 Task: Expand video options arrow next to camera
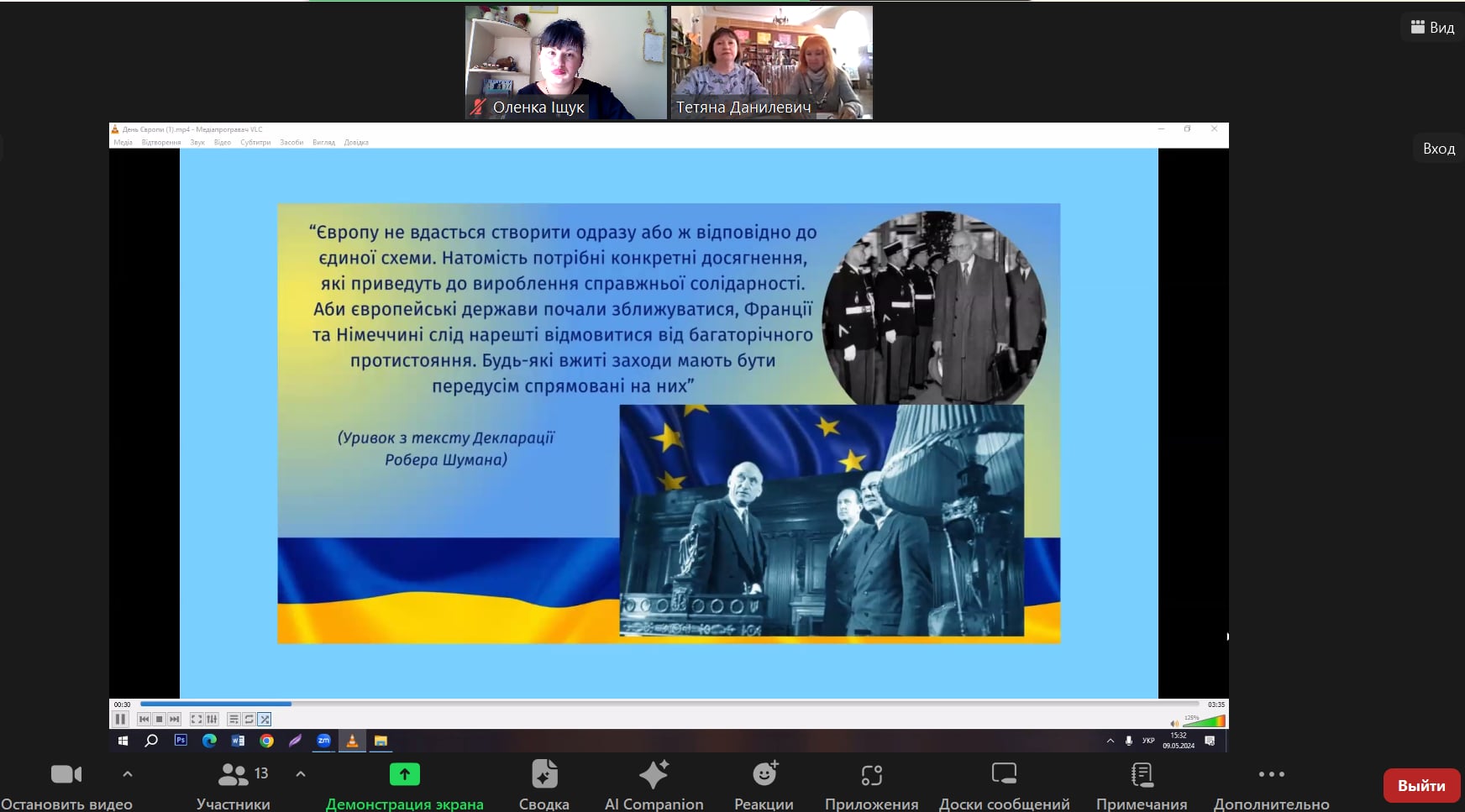[x=128, y=773]
